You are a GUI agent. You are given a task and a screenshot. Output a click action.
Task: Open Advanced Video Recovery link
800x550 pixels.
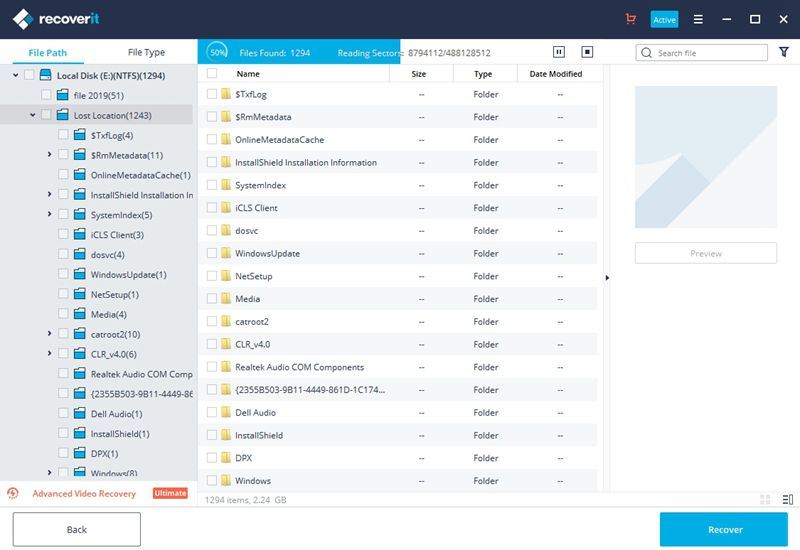[84, 493]
